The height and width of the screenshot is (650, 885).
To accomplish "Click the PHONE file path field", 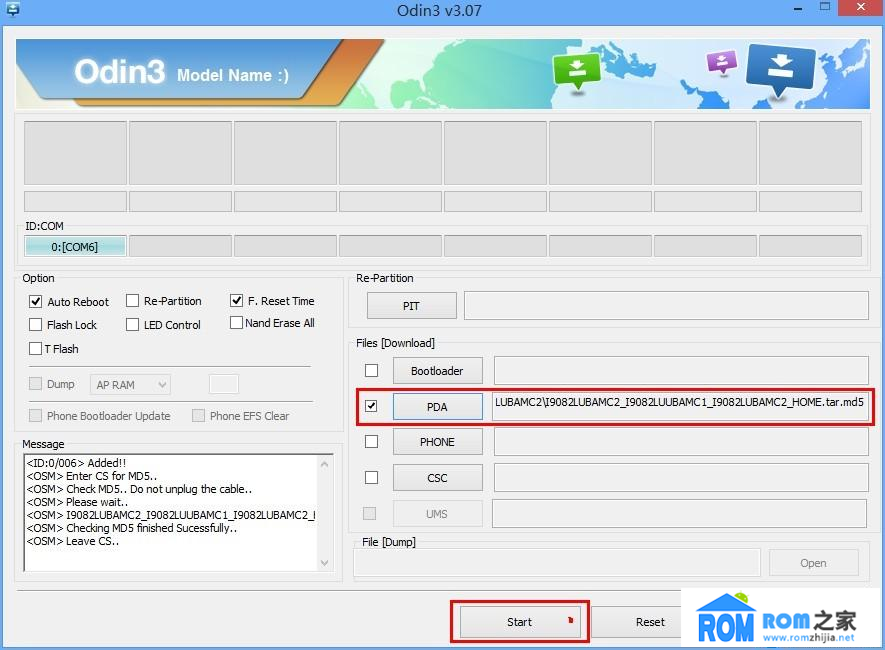I will [x=681, y=442].
